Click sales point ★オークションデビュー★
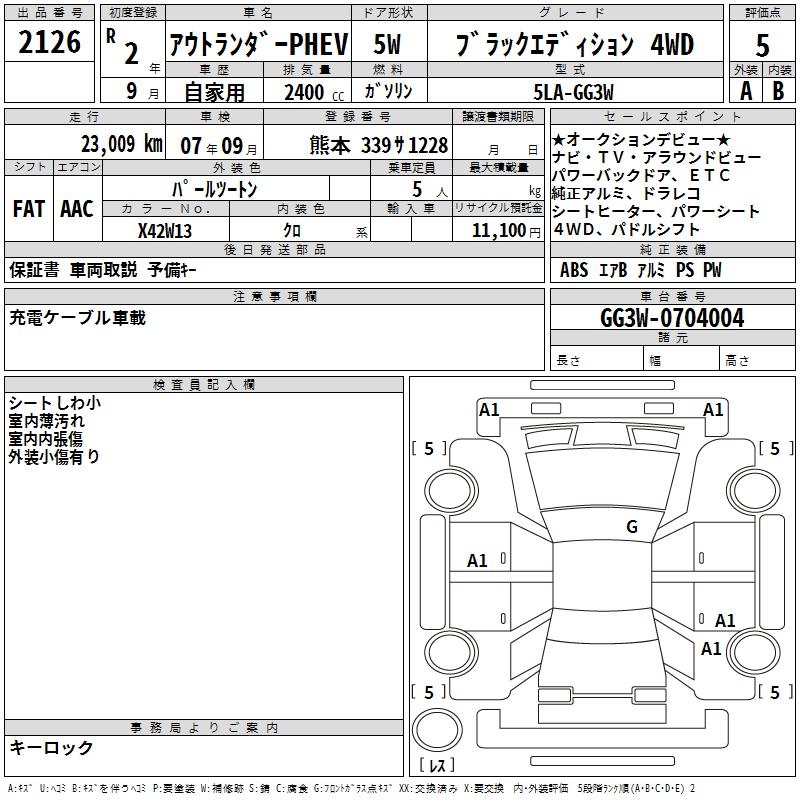800x800 pixels. click(641, 139)
